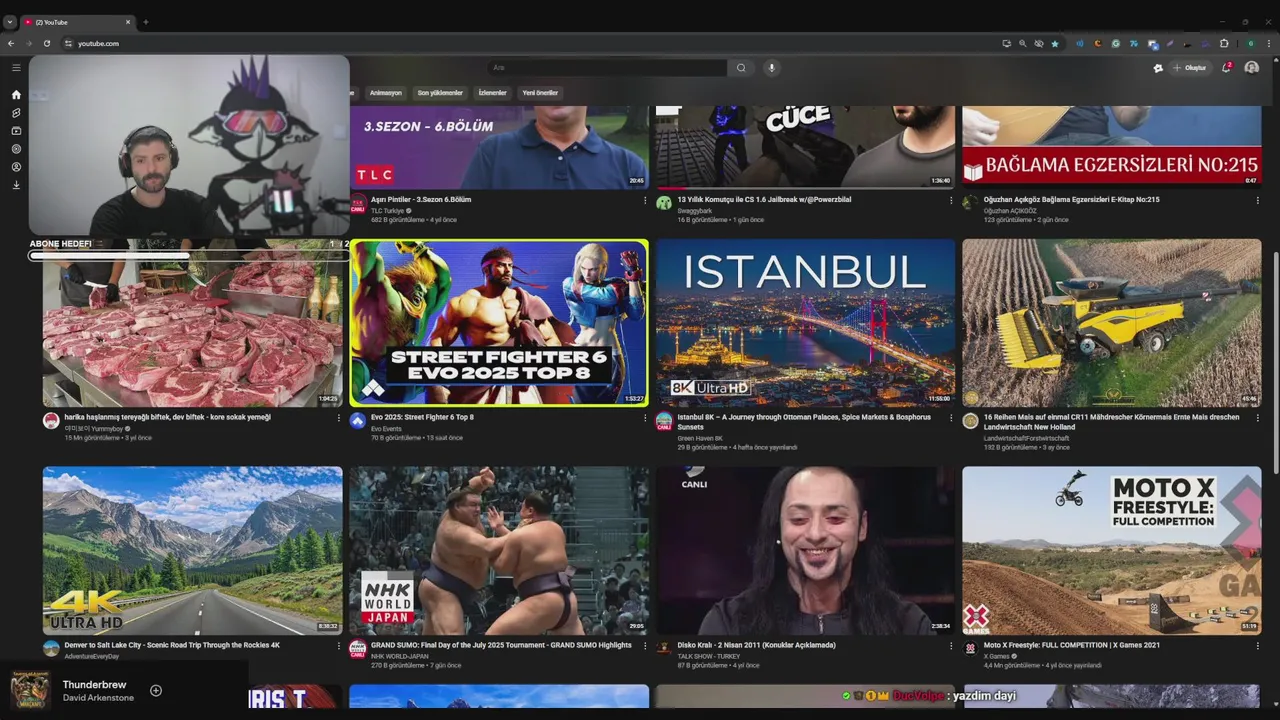
Task: Open Evo Events channel avatar
Action: point(358,421)
